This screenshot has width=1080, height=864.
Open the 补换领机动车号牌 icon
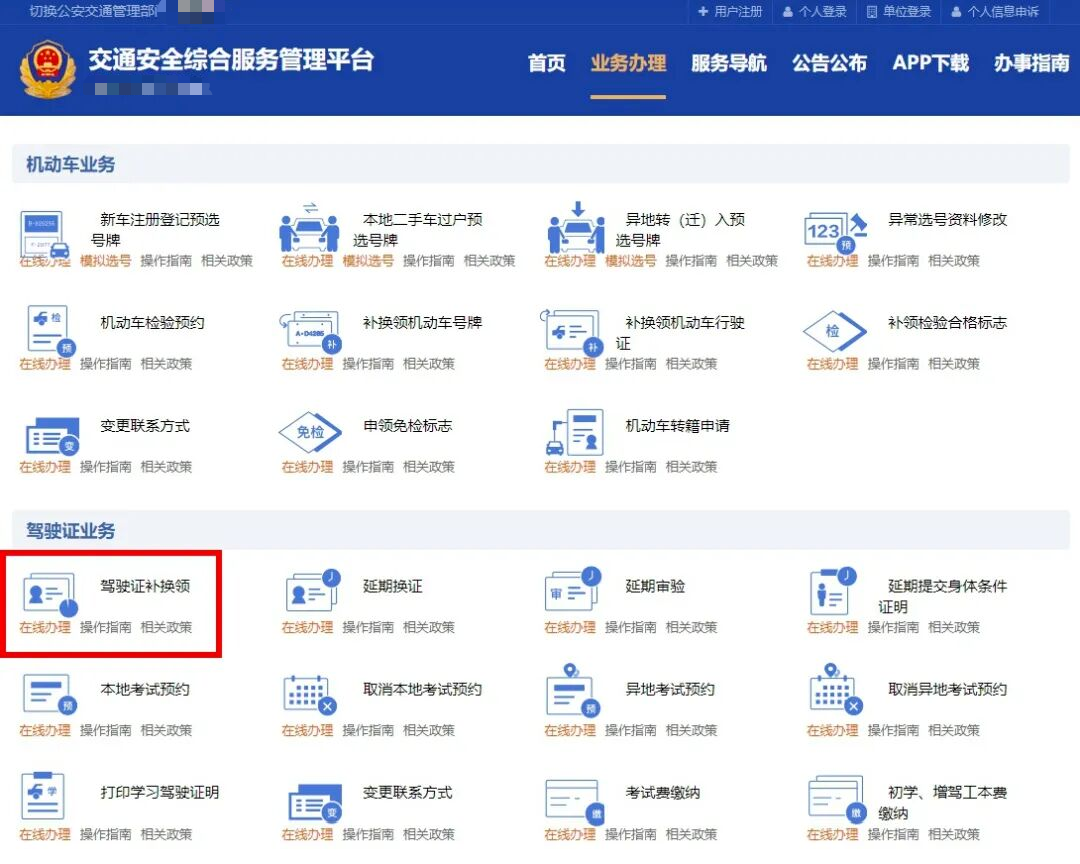point(311,331)
